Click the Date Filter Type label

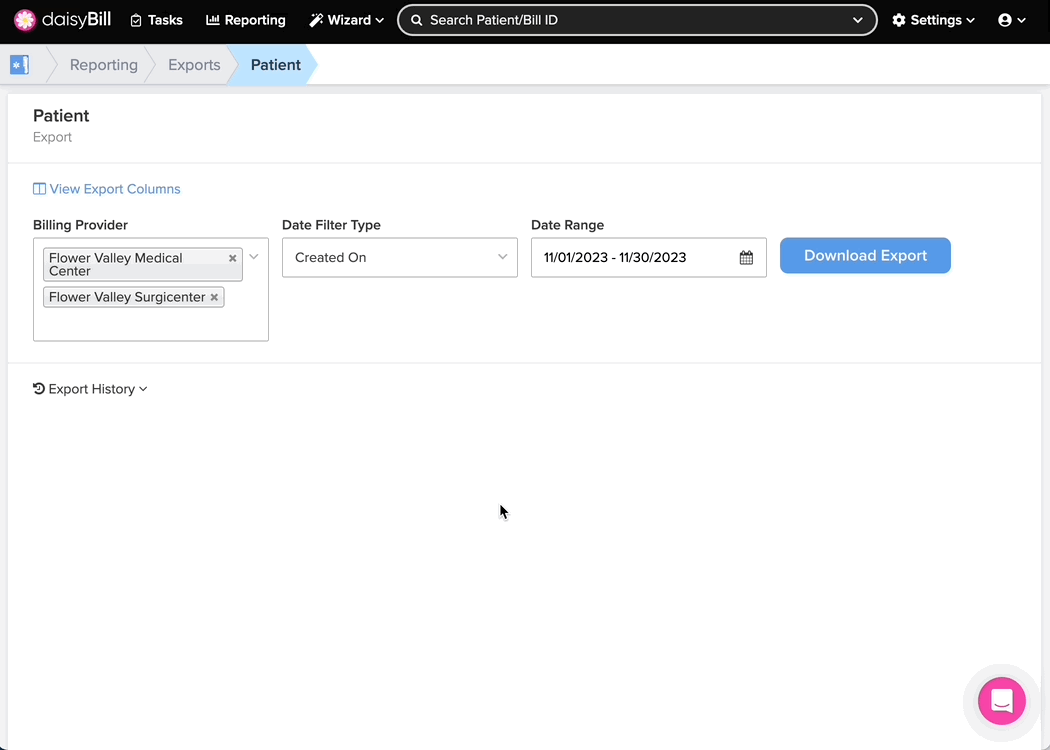[x=331, y=225]
